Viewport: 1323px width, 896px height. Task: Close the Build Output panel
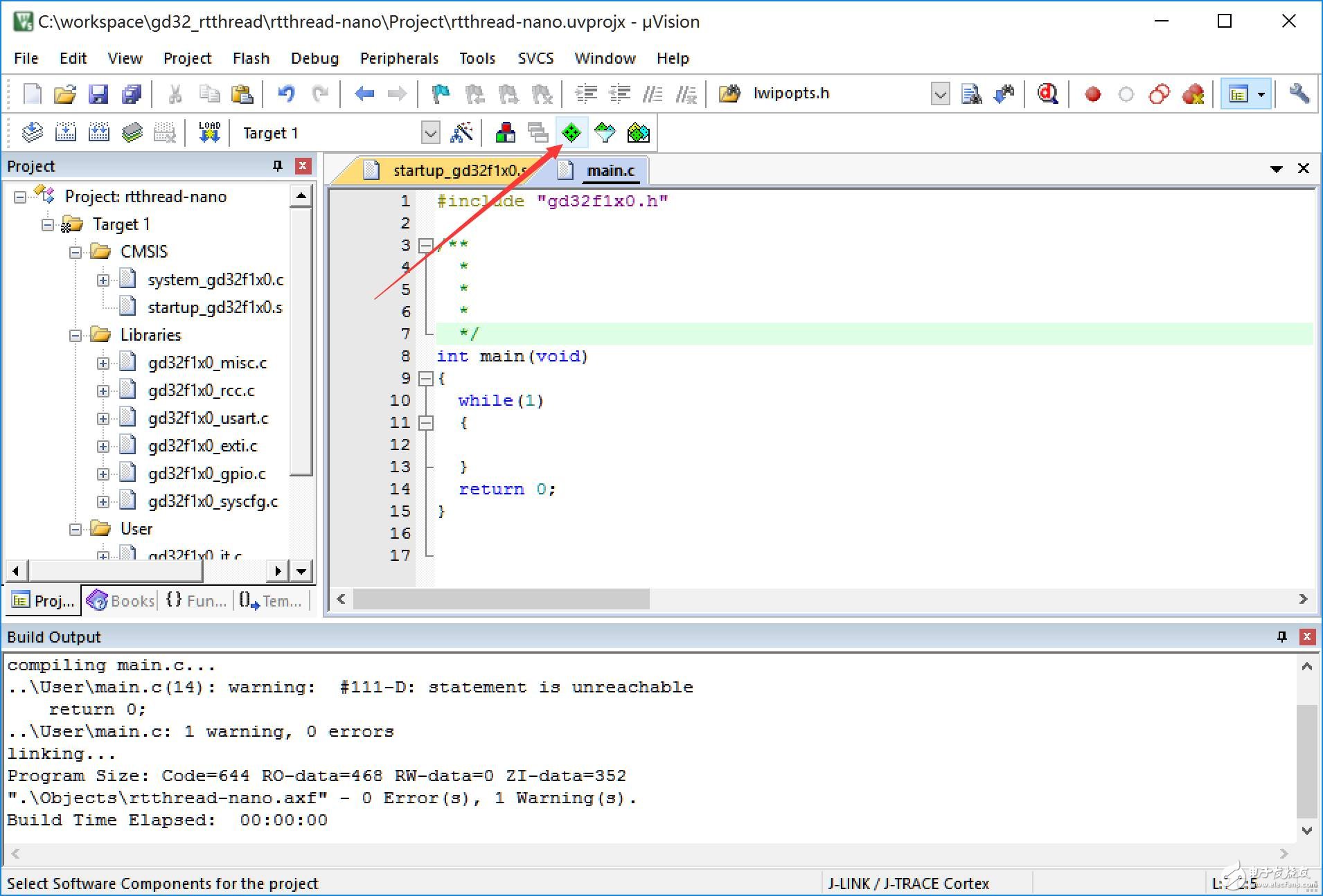click(x=1307, y=636)
